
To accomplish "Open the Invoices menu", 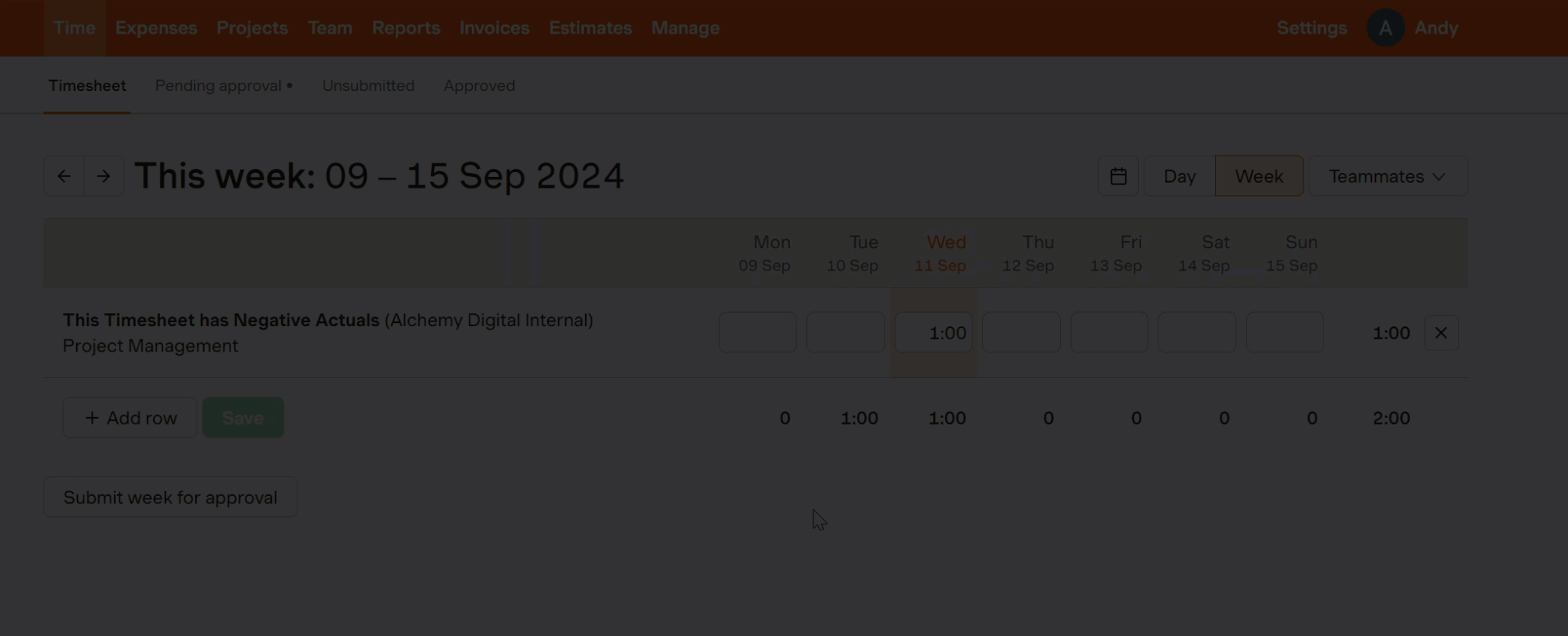I will [495, 28].
